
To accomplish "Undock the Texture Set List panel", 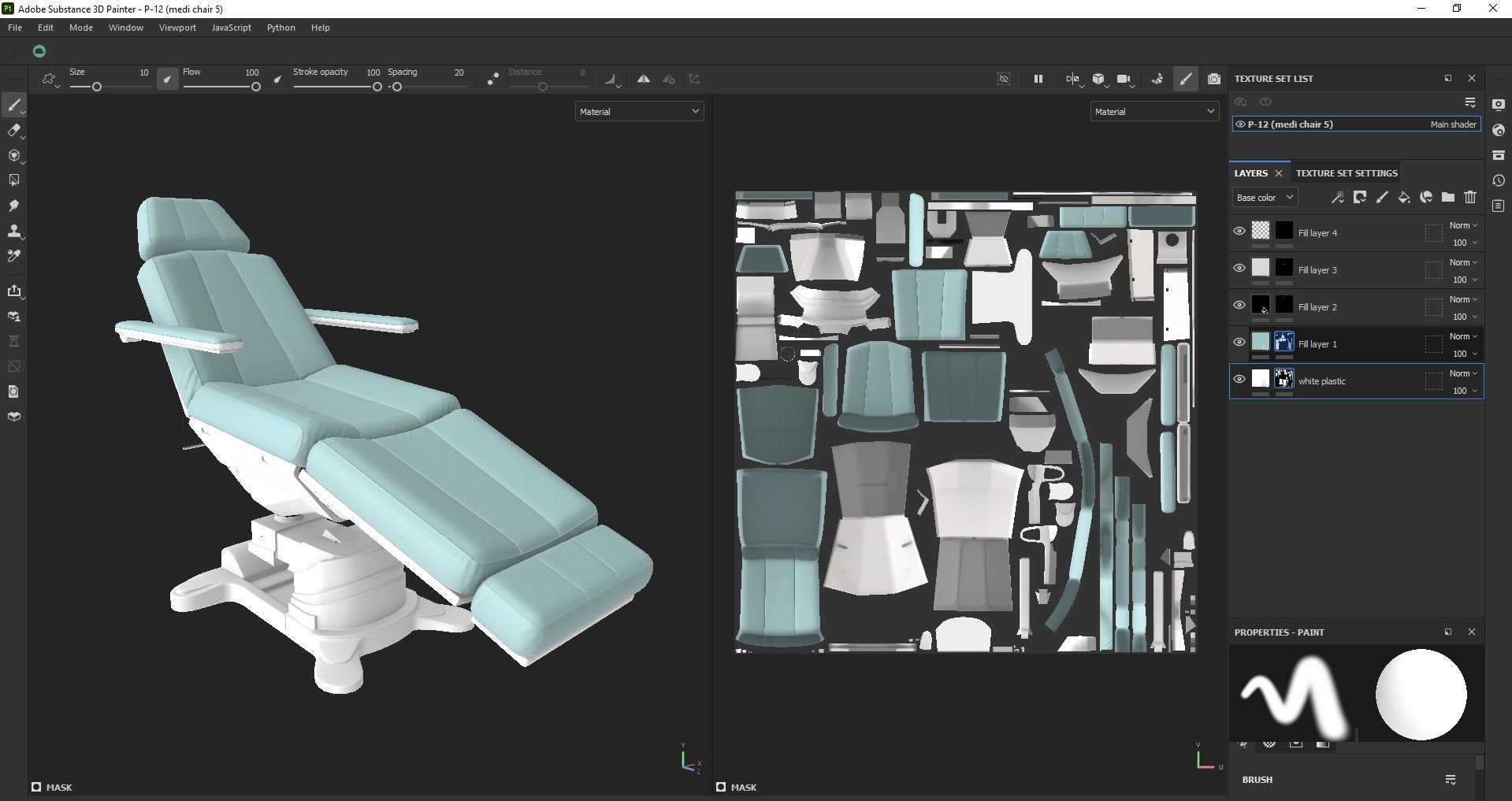I will pyautogui.click(x=1448, y=79).
